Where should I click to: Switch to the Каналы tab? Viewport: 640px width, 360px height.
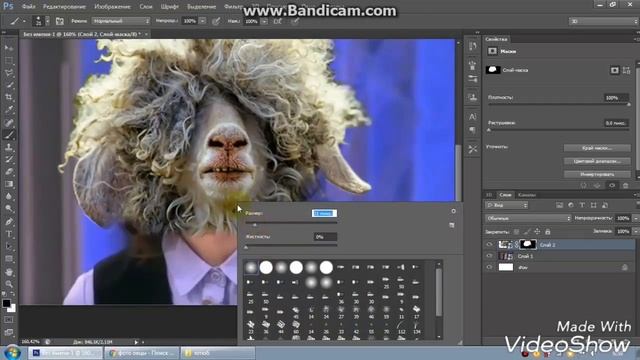pyautogui.click(x=527, y=195)
